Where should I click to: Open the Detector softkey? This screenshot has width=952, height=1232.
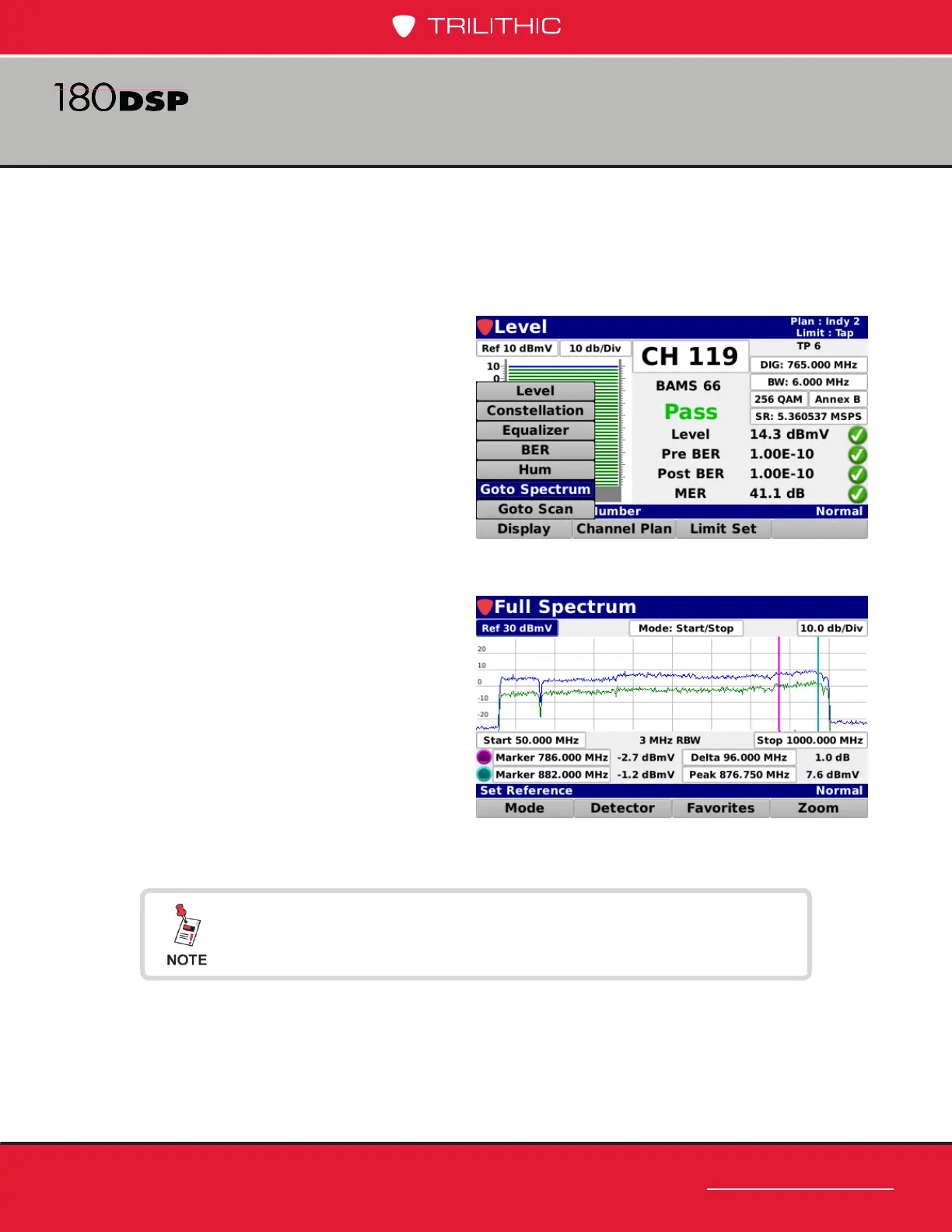pos(622,808)
